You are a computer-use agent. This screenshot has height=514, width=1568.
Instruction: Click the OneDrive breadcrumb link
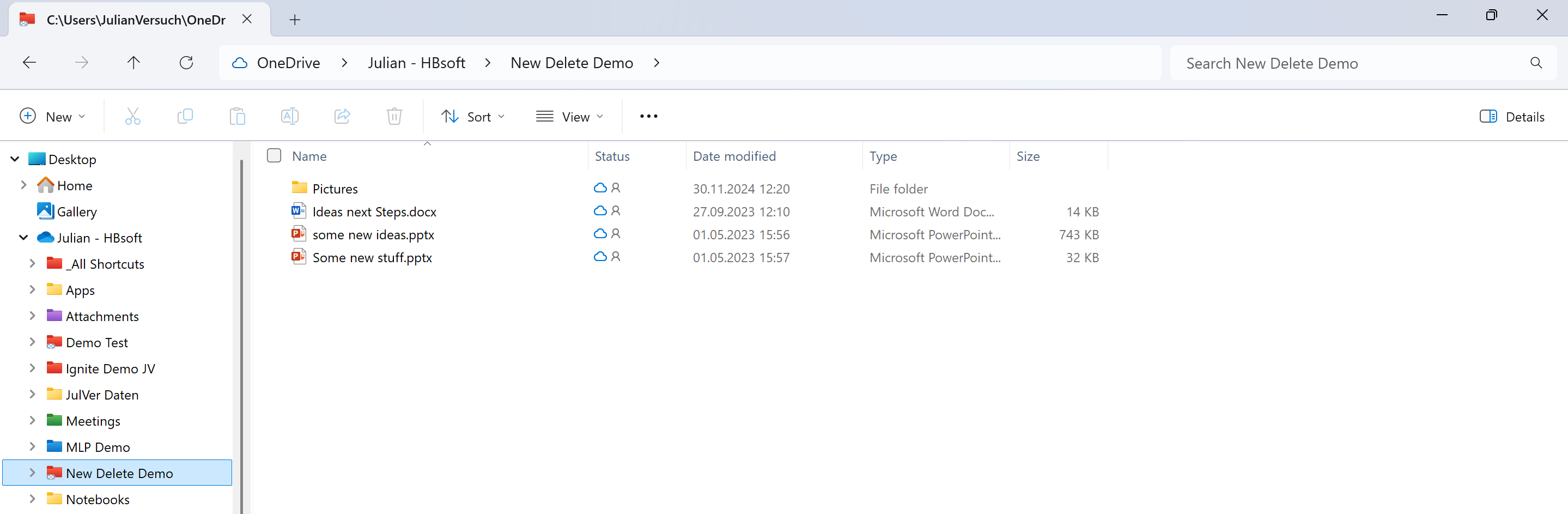(288, 63)
